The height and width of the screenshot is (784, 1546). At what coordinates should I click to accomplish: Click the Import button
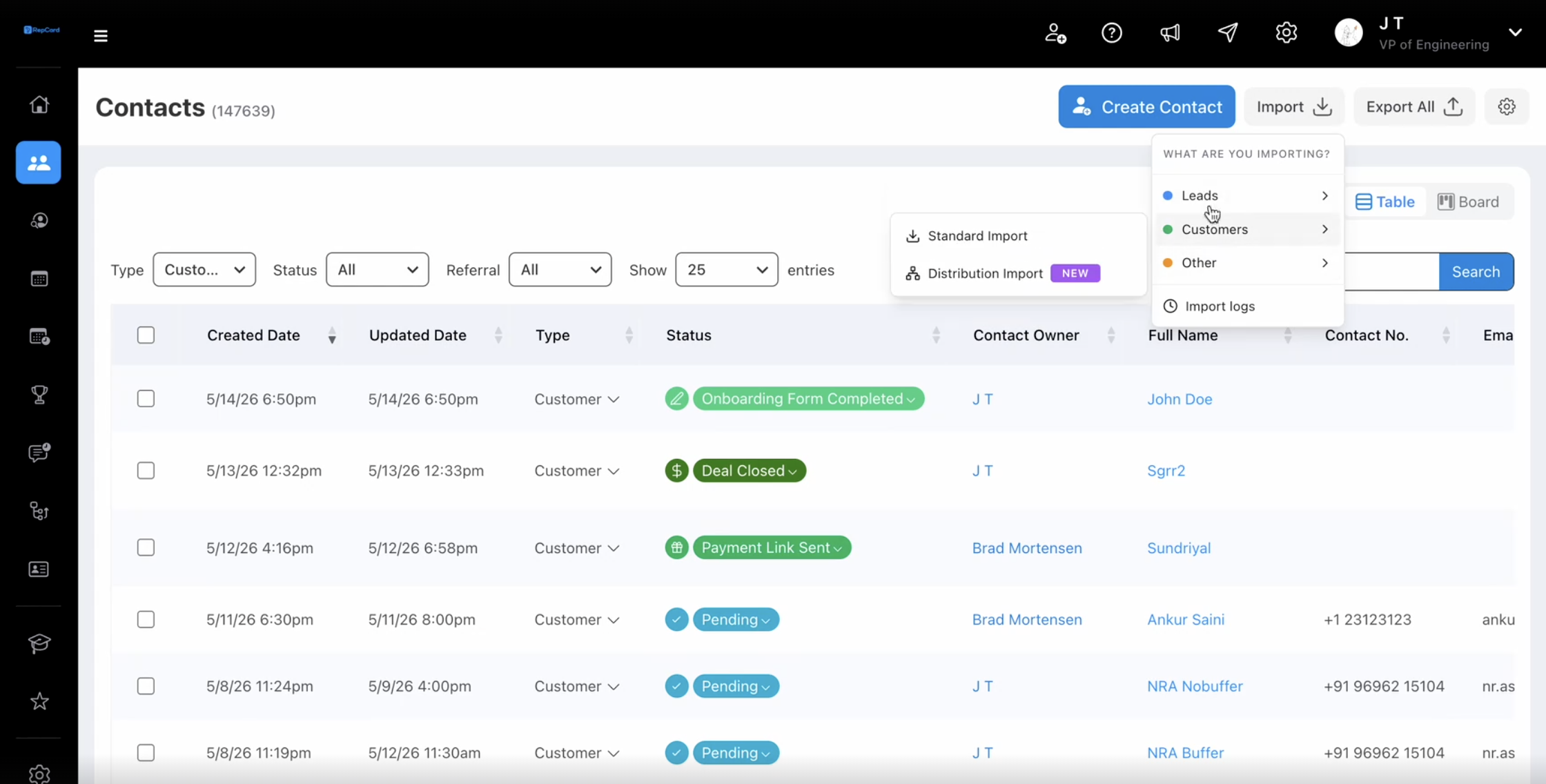[x=1294, y=106]
